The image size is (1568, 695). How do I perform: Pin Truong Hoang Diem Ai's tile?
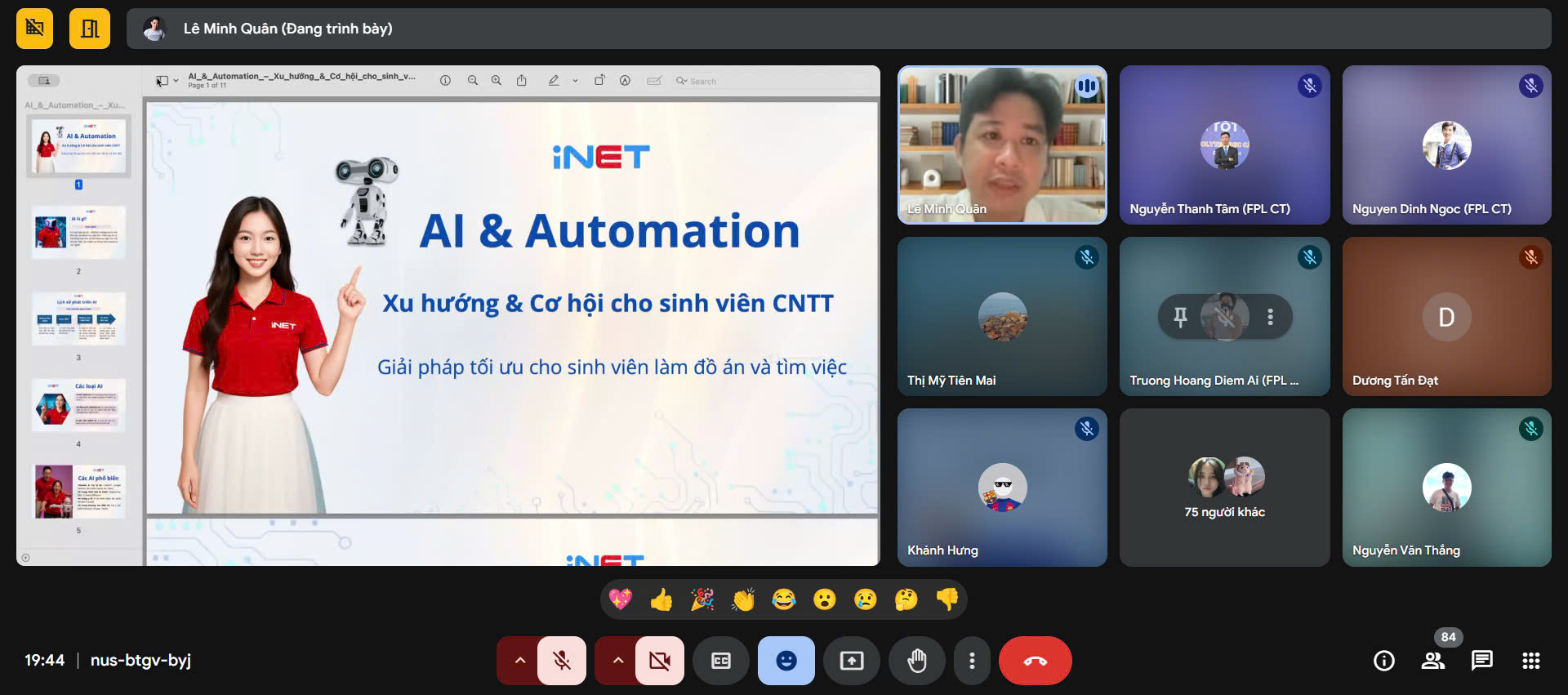[1180, 316]
